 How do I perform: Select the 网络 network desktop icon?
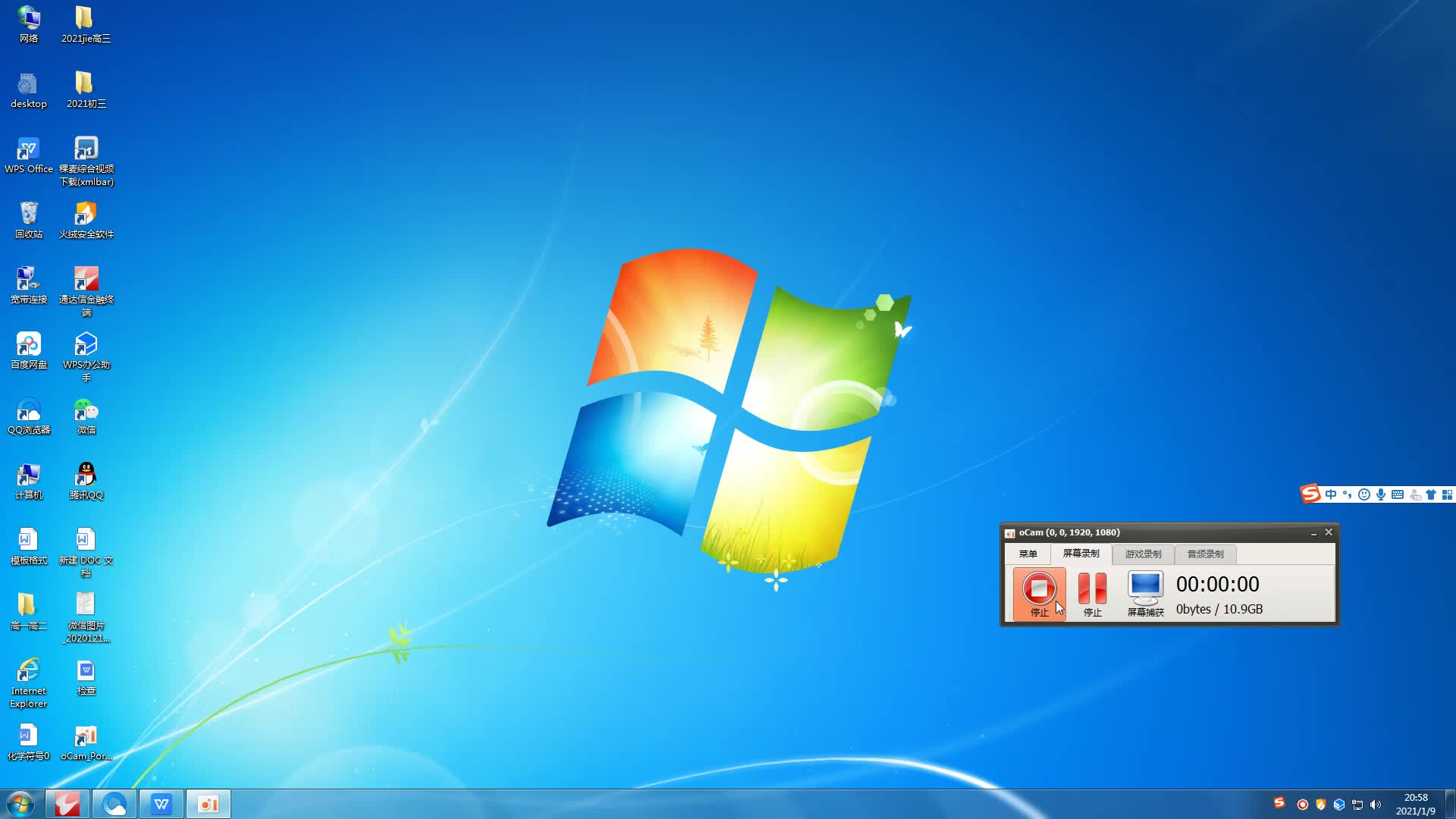(29, 24)
